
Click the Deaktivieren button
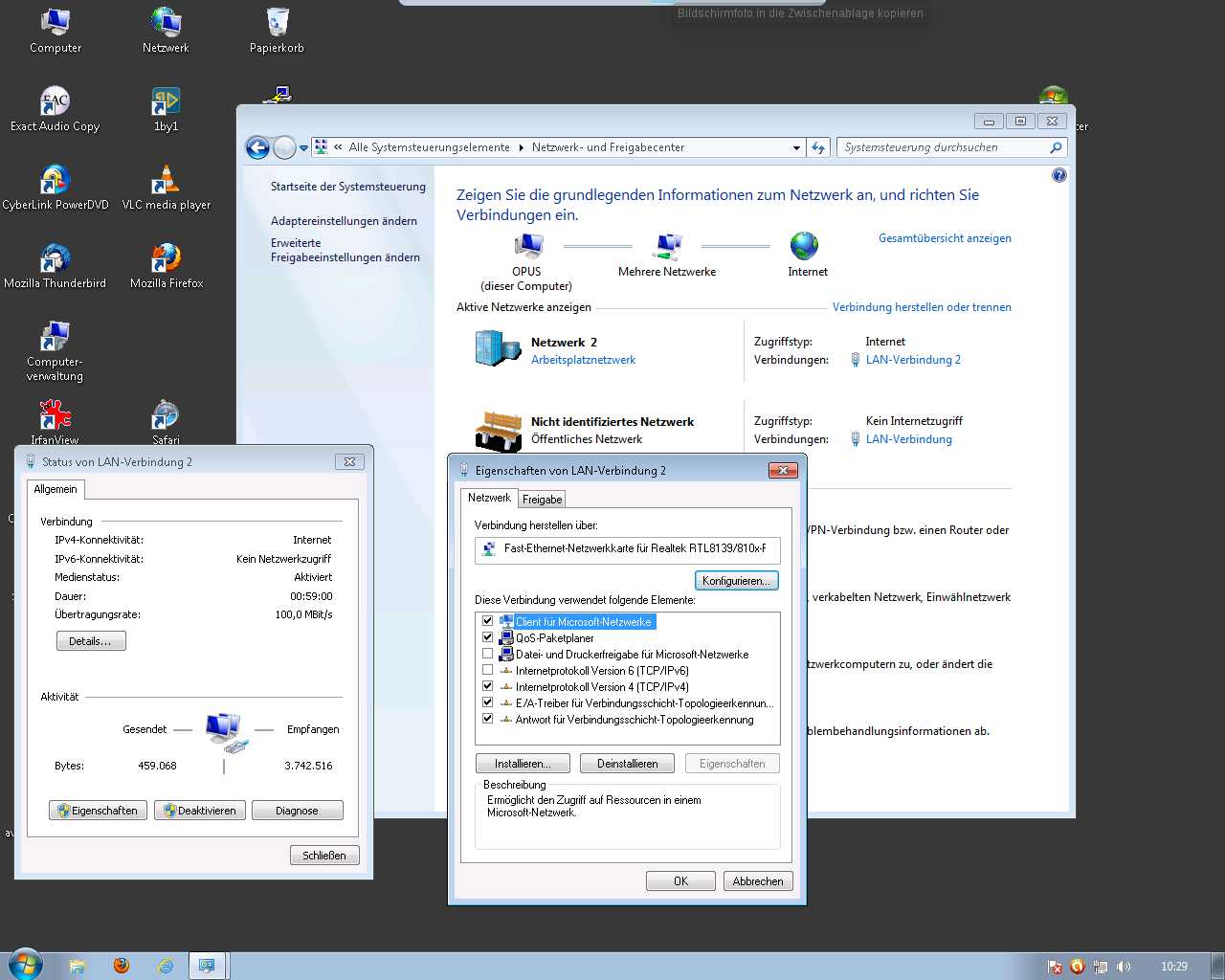(200, 811)
